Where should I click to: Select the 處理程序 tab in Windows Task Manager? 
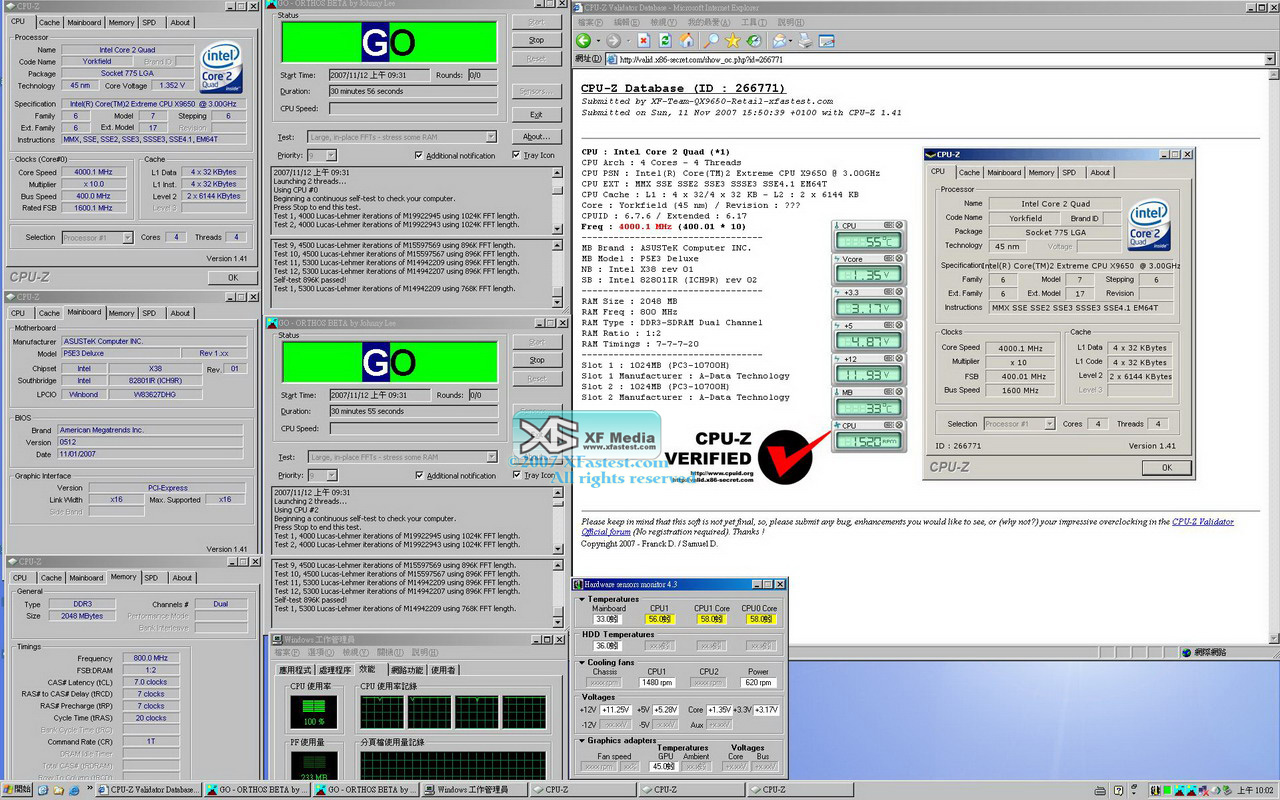333,669
